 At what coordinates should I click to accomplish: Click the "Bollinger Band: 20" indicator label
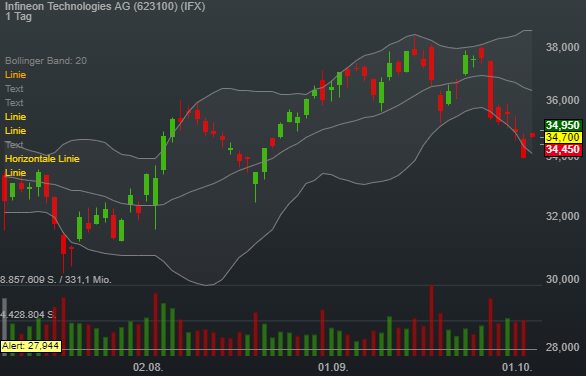pyautogui.click(x=46, y=61)
